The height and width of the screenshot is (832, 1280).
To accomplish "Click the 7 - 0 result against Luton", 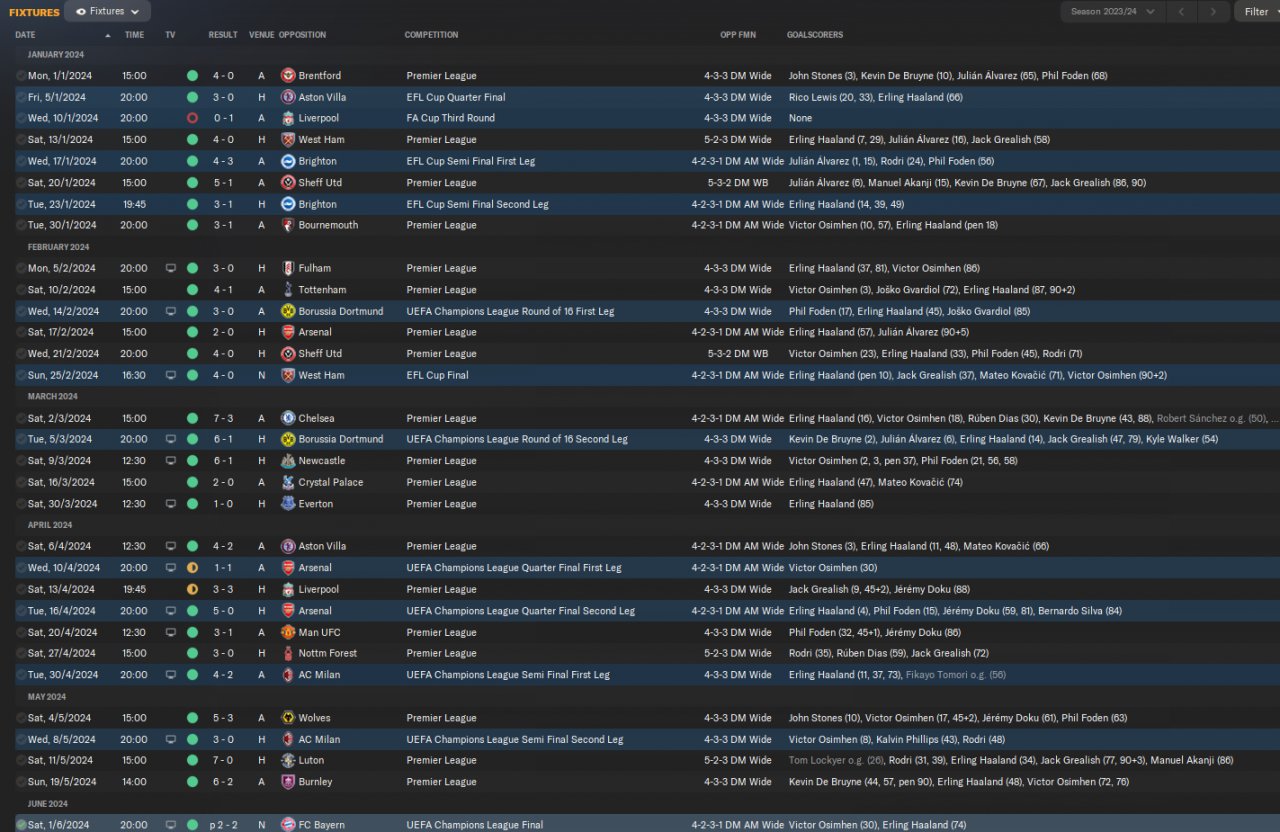I will pos(223,761).
